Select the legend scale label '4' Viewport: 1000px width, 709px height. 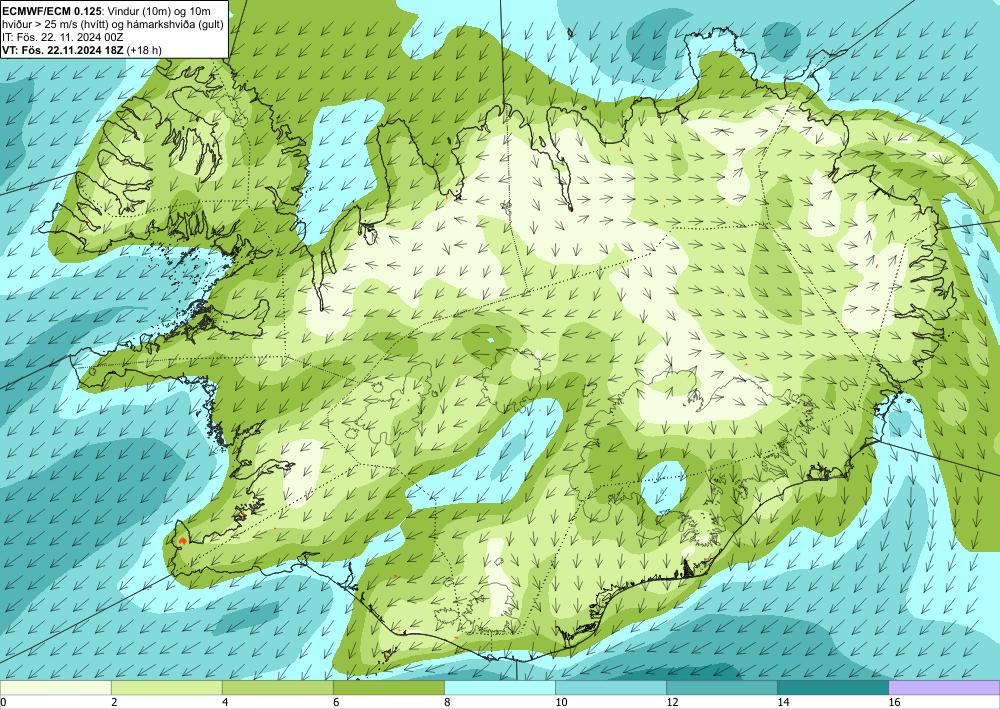225,703
